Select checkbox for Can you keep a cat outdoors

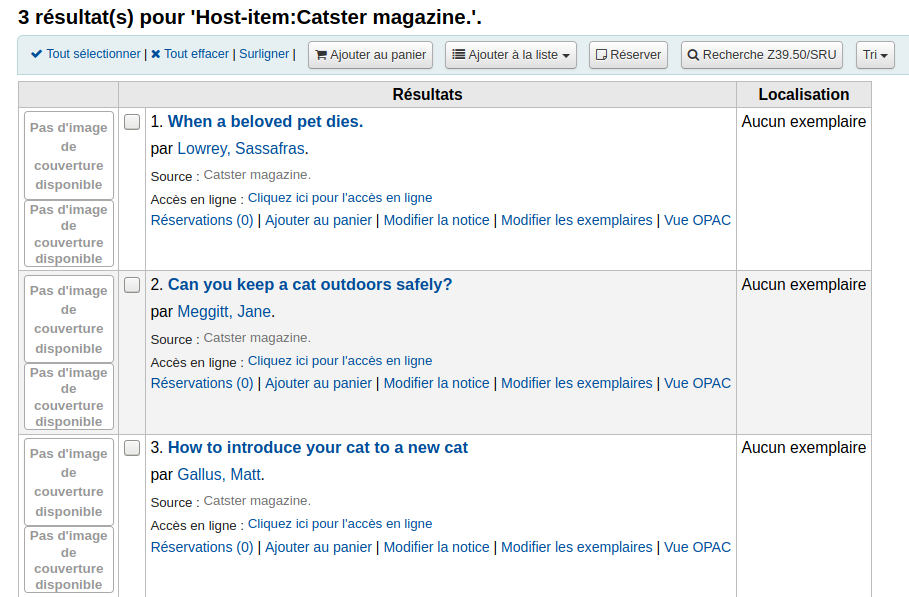[132, 285]
